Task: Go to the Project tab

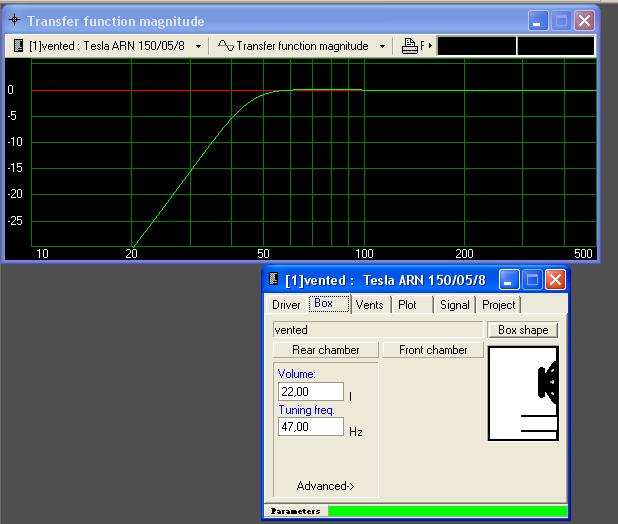Action: coord(498,305)
